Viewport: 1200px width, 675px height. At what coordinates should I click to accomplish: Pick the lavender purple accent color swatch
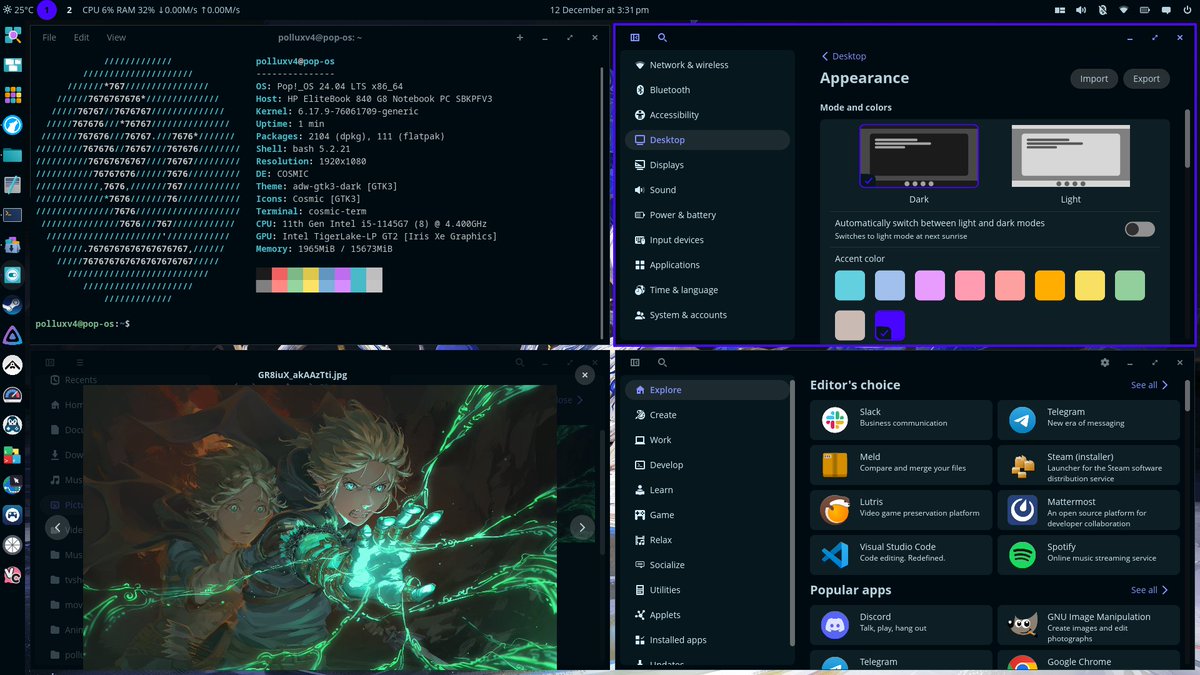(x=930, y=285)
